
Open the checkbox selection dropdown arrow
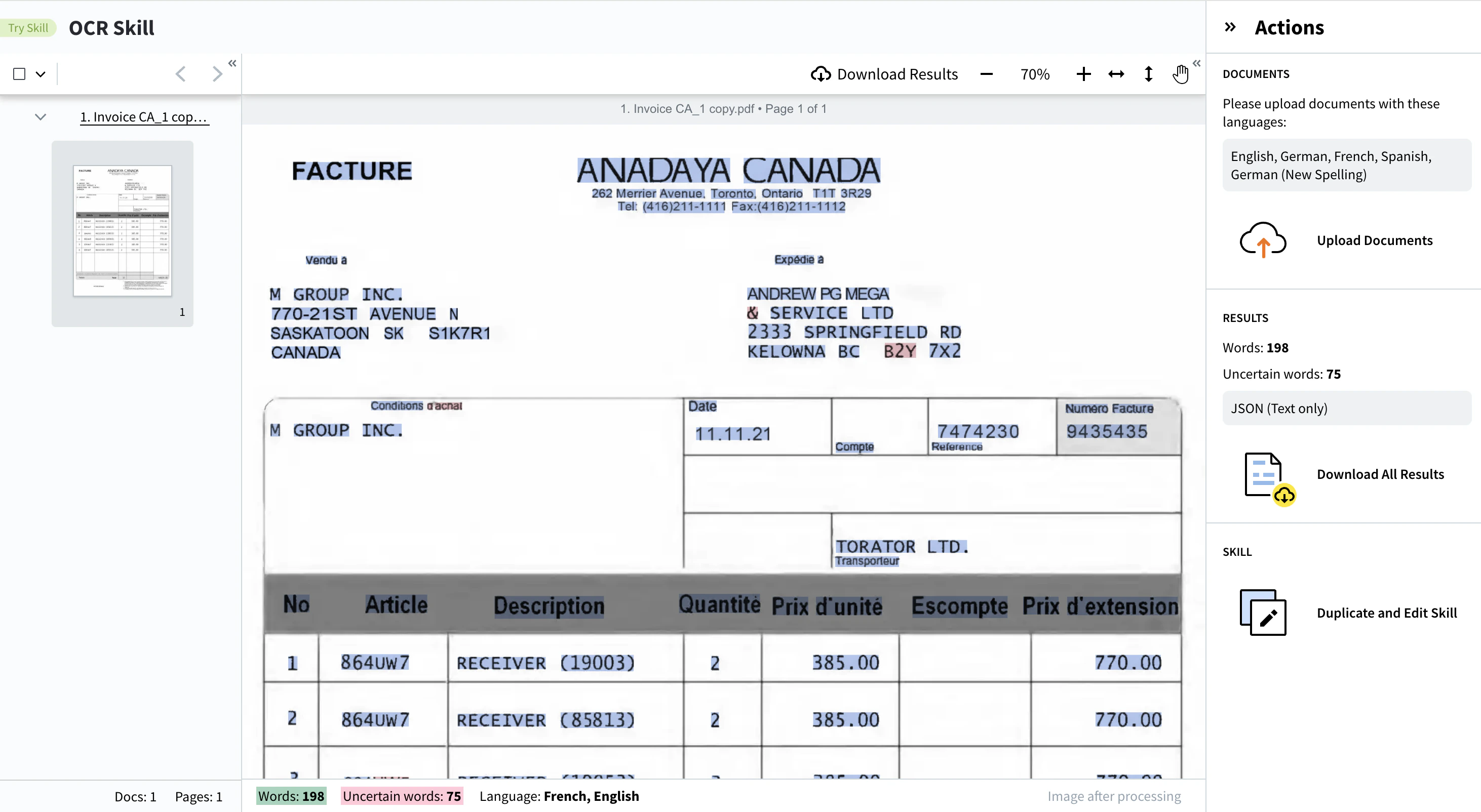pyautogui.click(x=40, y=74)
